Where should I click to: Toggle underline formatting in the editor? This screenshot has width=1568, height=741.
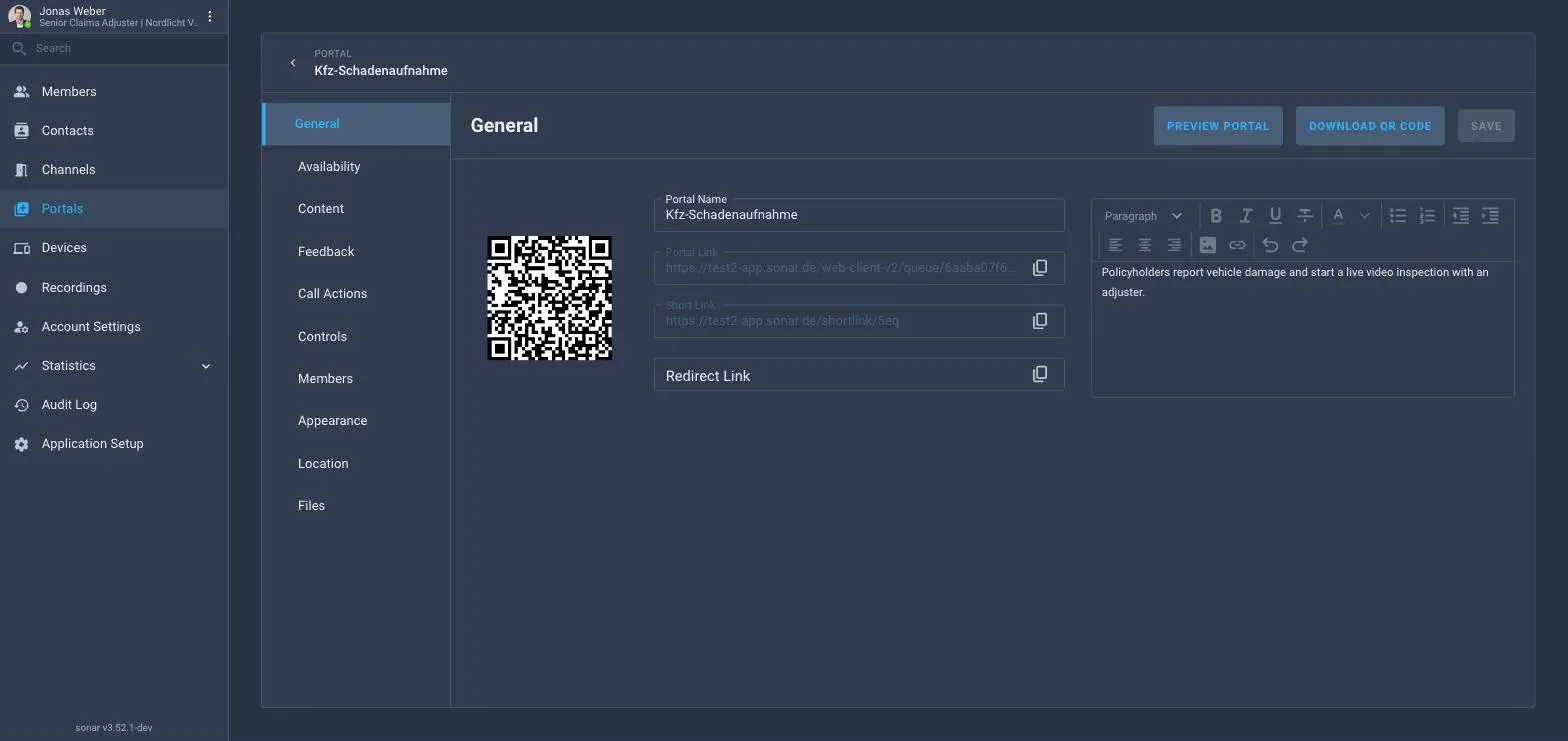click(1275, 215)
